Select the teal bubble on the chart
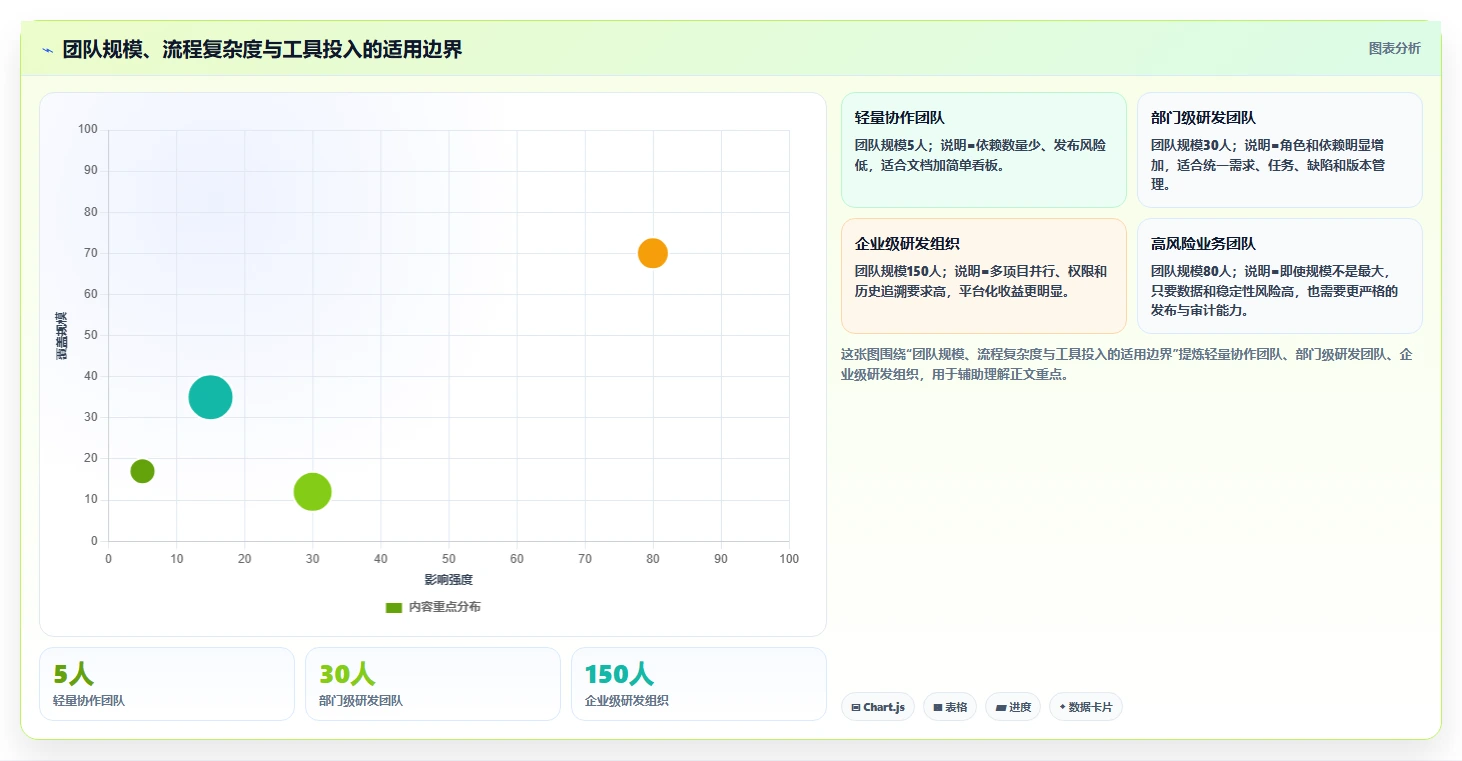The image size is (1462, 761). pyautogui.click(x=210, y=397)
